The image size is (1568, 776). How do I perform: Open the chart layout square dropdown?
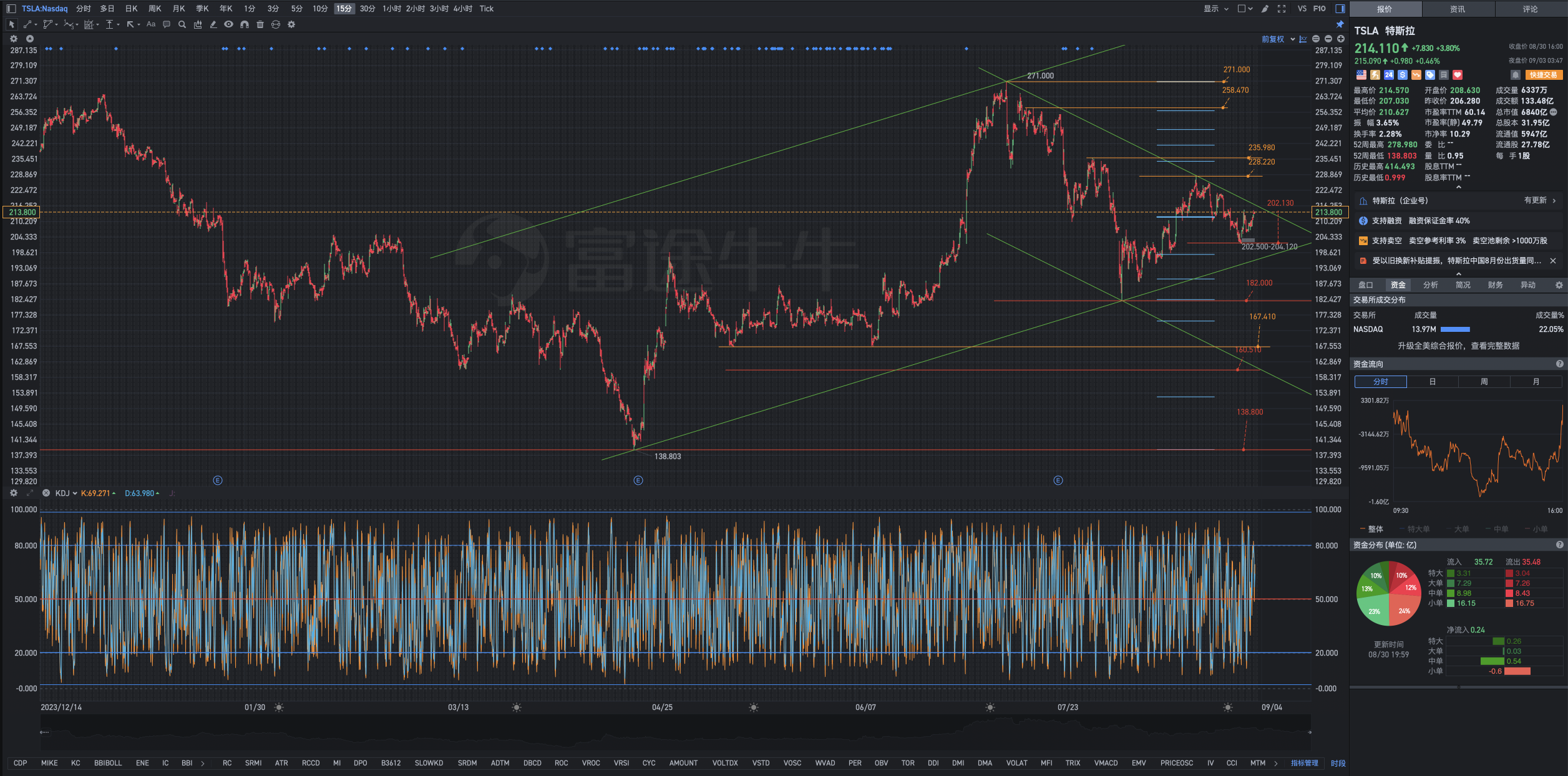[x=1245, y=9]
